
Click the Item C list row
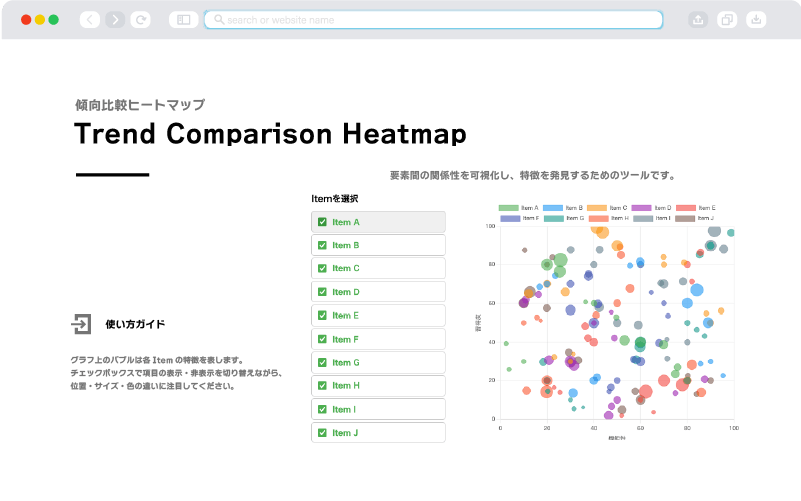(378, 269)
